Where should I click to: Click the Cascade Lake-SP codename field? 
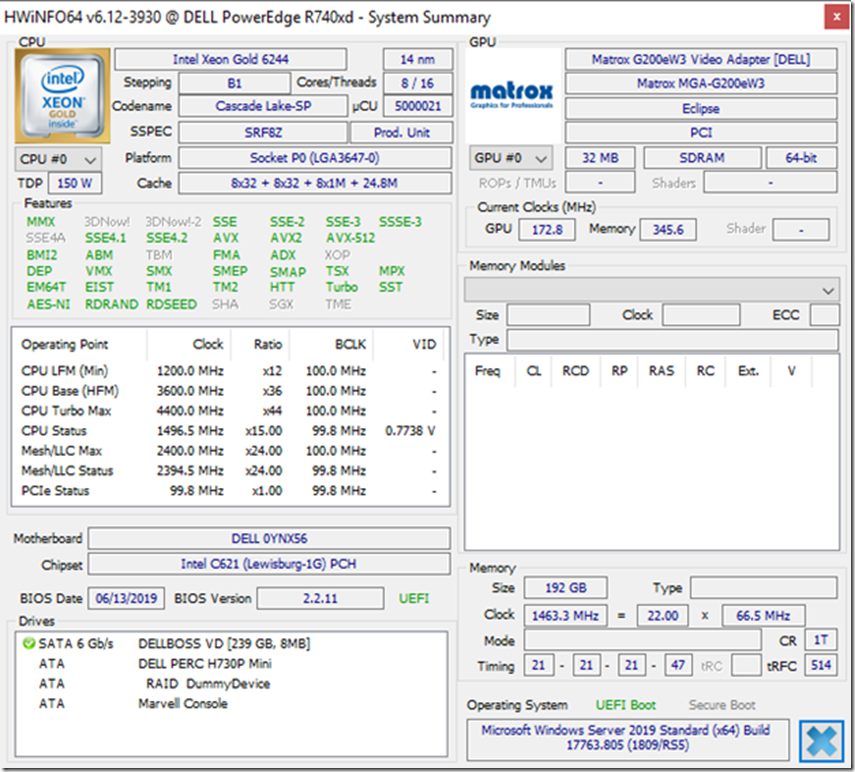point(263,106)
